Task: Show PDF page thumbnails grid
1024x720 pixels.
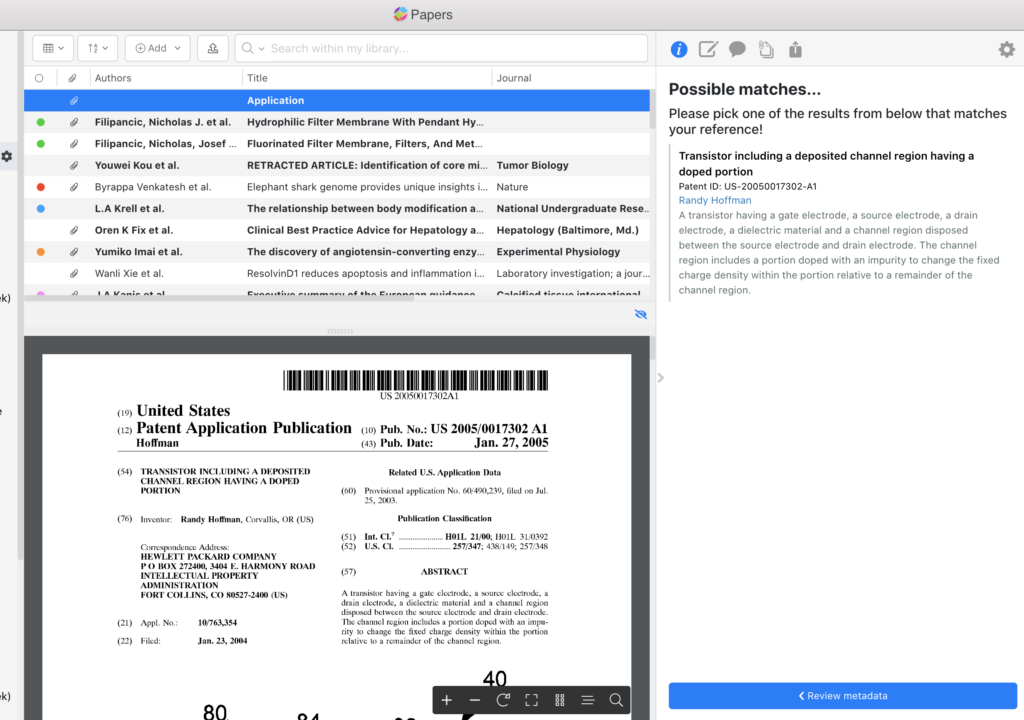Action: 560,700
